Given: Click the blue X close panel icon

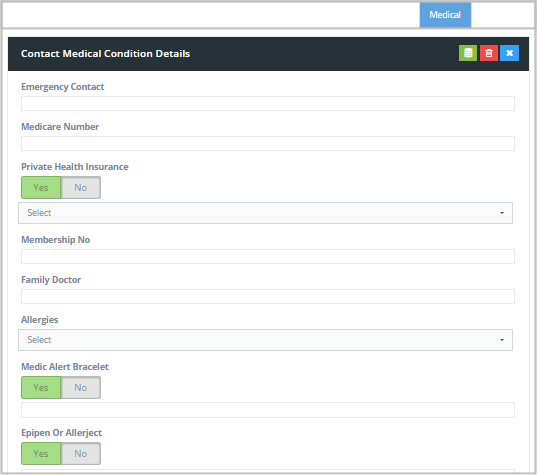Looking at the screenshot, I should [510, 53].
